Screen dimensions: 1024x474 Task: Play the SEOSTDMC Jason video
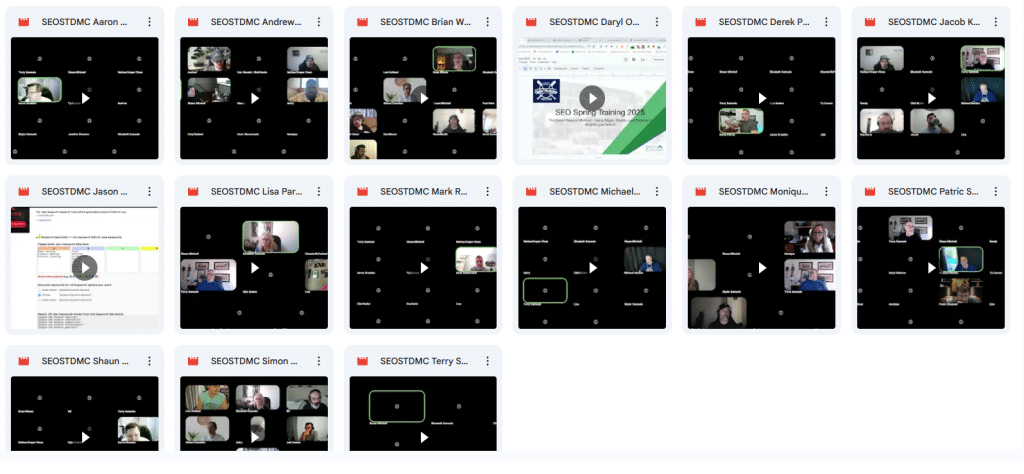point(85,267)
